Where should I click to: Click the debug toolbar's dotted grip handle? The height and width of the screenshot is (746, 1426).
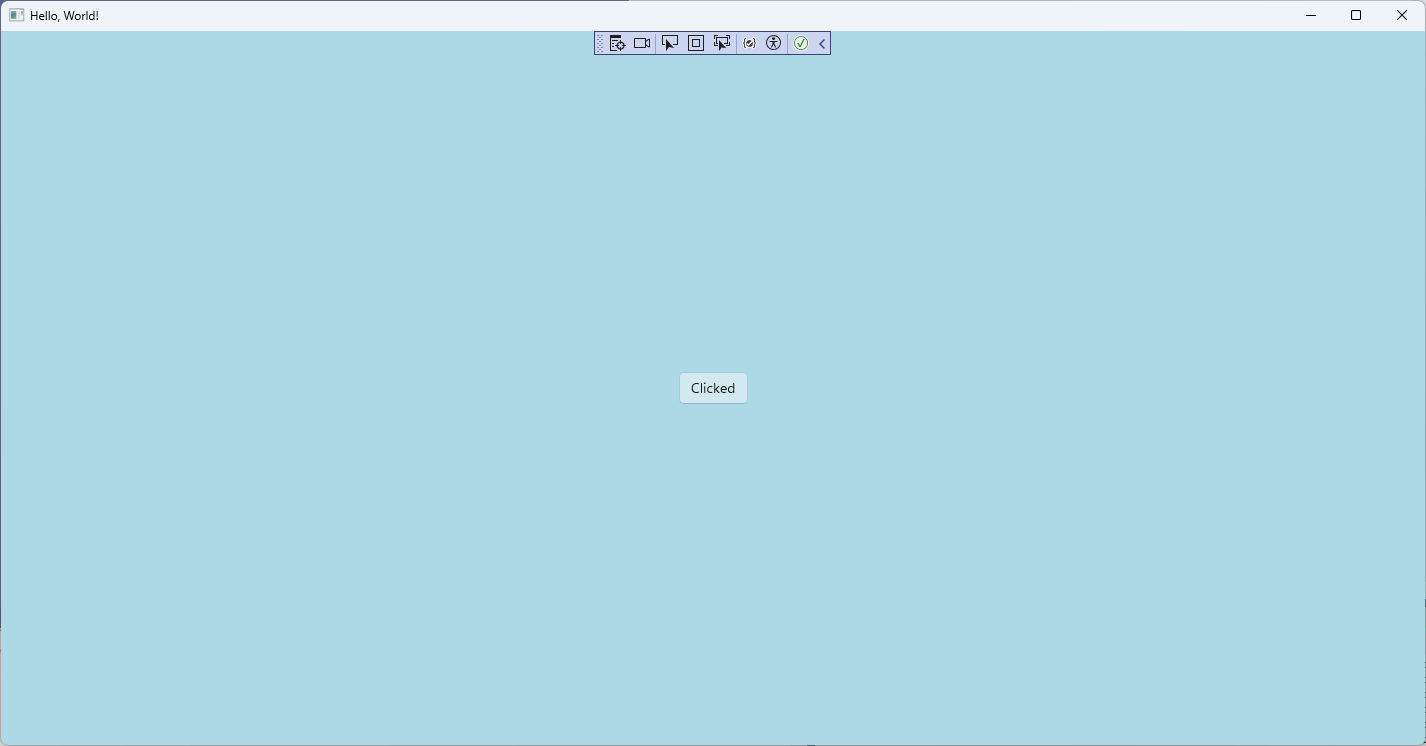(x=600, y=43)
